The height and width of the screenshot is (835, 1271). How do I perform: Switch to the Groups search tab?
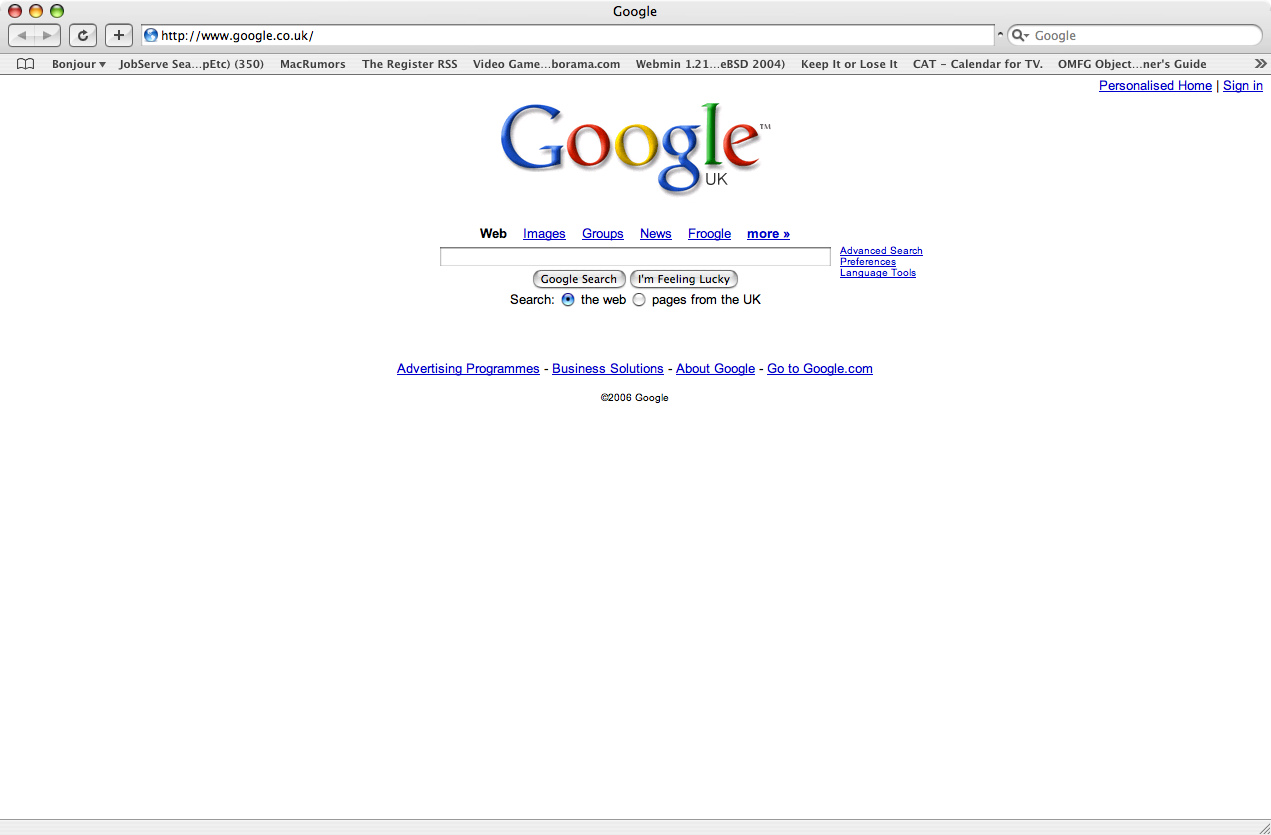(603, 234)
